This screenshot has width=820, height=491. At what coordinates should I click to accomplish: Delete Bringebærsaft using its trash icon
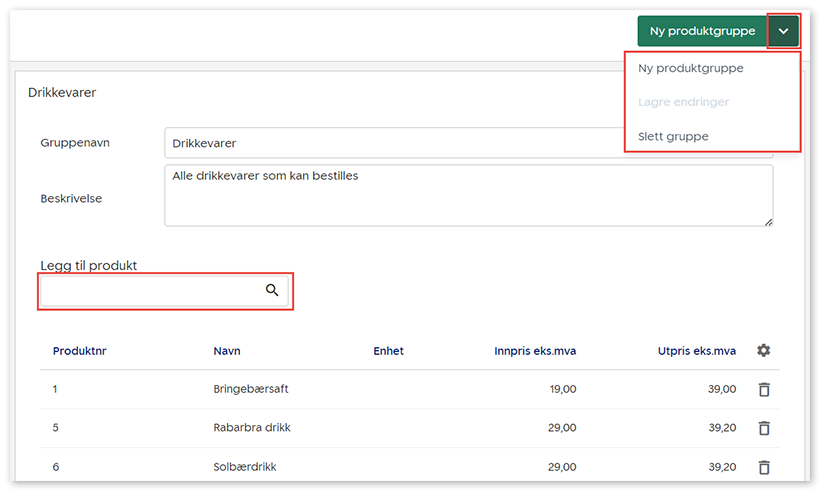[x=764, y=389]
